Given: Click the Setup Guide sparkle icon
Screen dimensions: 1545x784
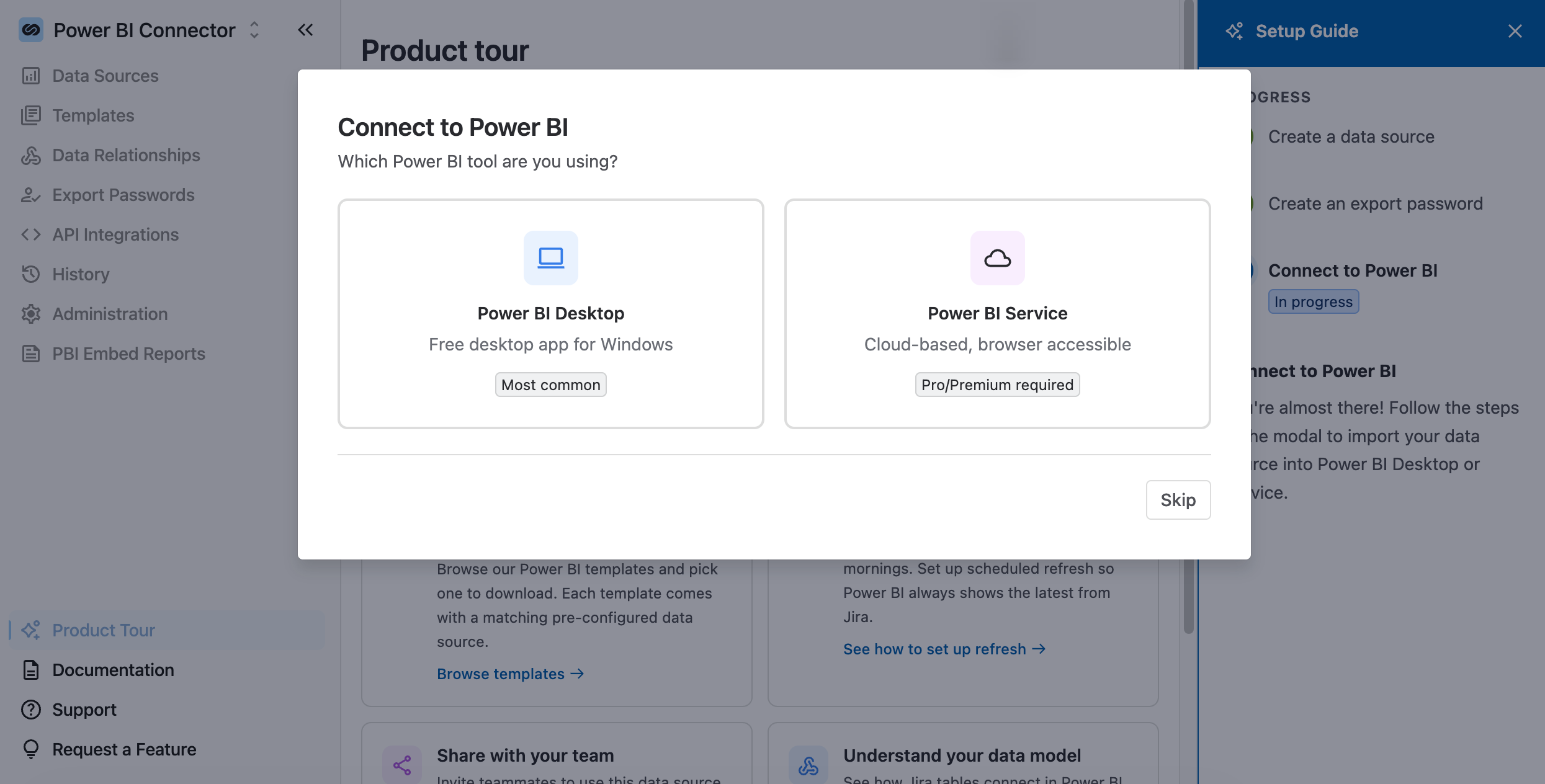Looking at the screenshot, I should pos(1235,31).
